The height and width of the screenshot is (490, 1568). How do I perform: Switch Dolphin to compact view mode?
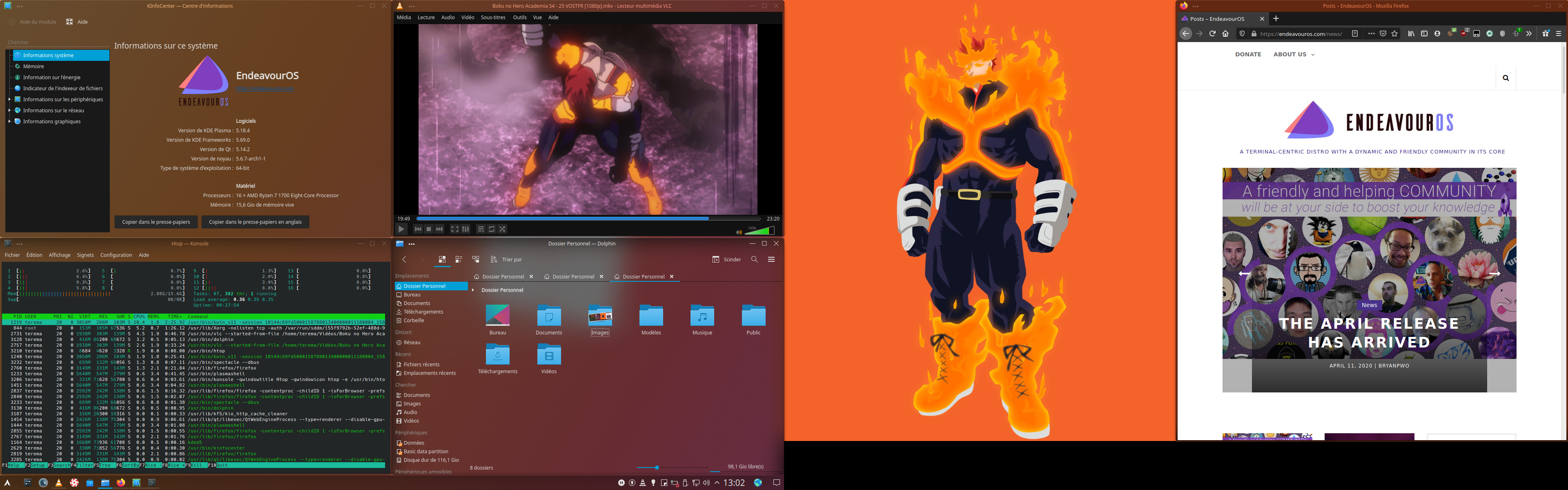(x=459, y=259)
